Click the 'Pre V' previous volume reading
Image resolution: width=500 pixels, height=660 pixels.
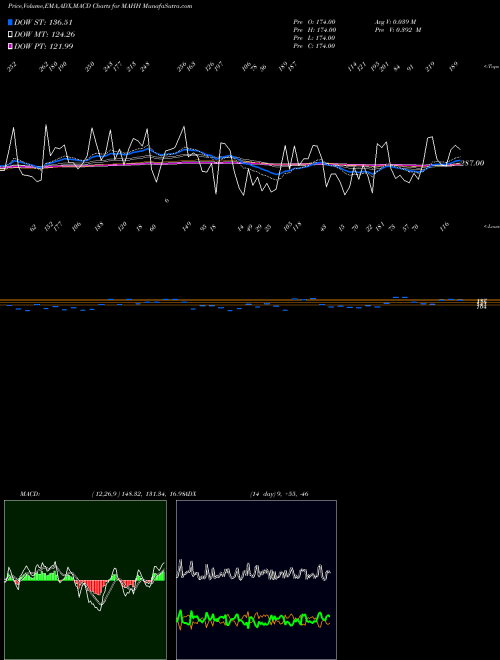tap(398, 30)
